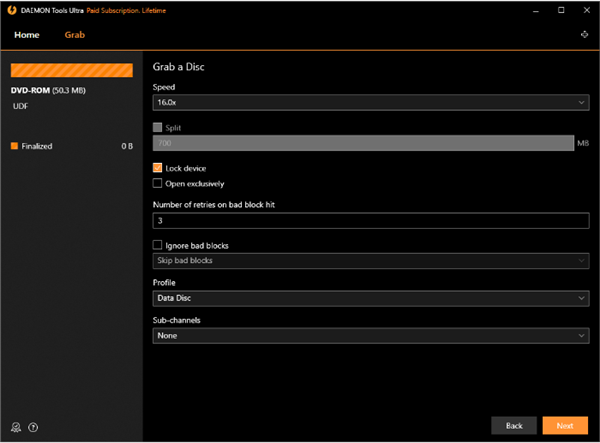This screenshot has height=443, width=600.
Task: Open the Speed dropdown showing 16.0x
Action: click(371, 103)
